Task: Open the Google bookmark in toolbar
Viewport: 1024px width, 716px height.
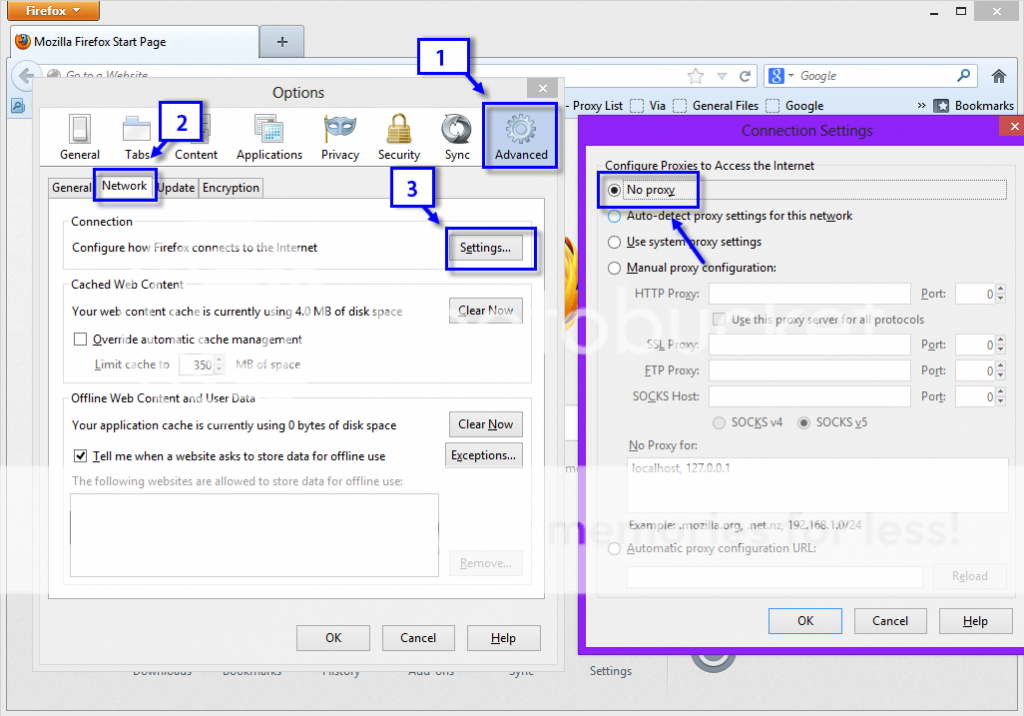Action: point(794,106)
